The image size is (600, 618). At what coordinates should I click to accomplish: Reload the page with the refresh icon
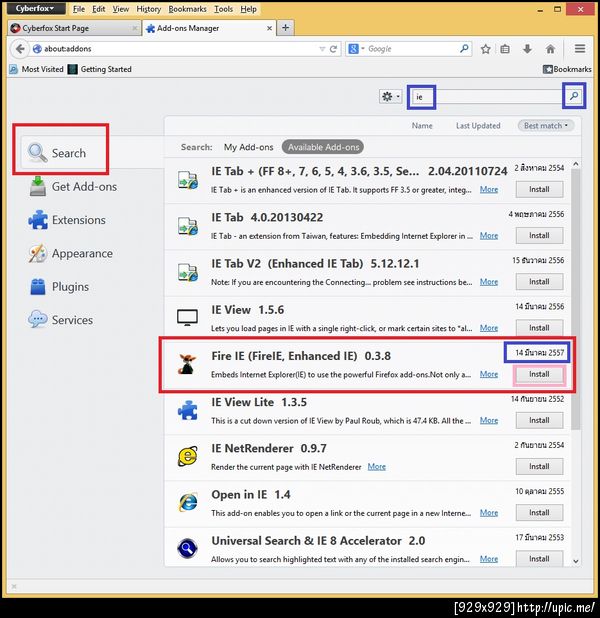click(x=334, y=49)
